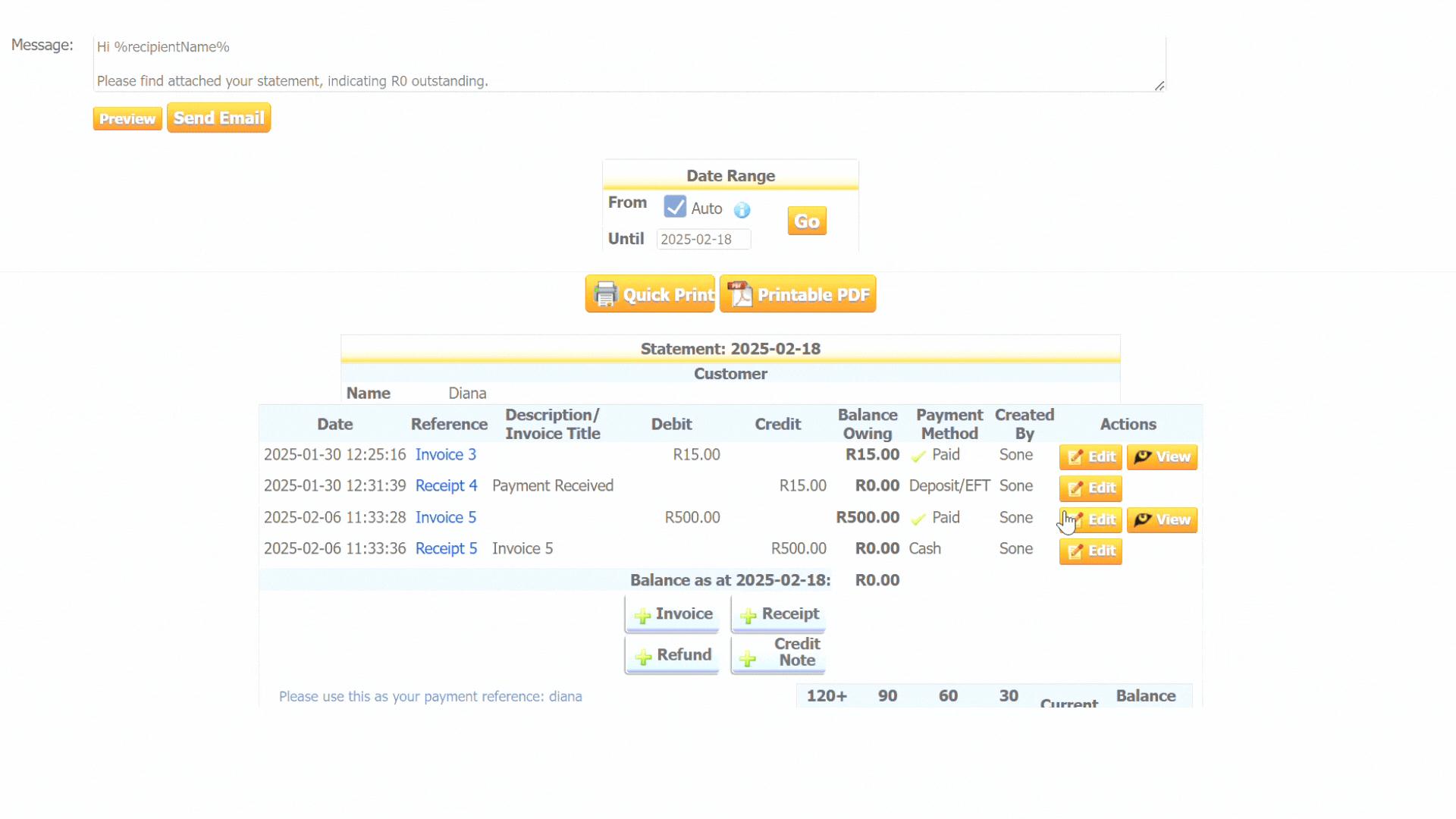Click the Balance as at 2025-02-18 label
The image size is (1456, 819).
[730, 580]
